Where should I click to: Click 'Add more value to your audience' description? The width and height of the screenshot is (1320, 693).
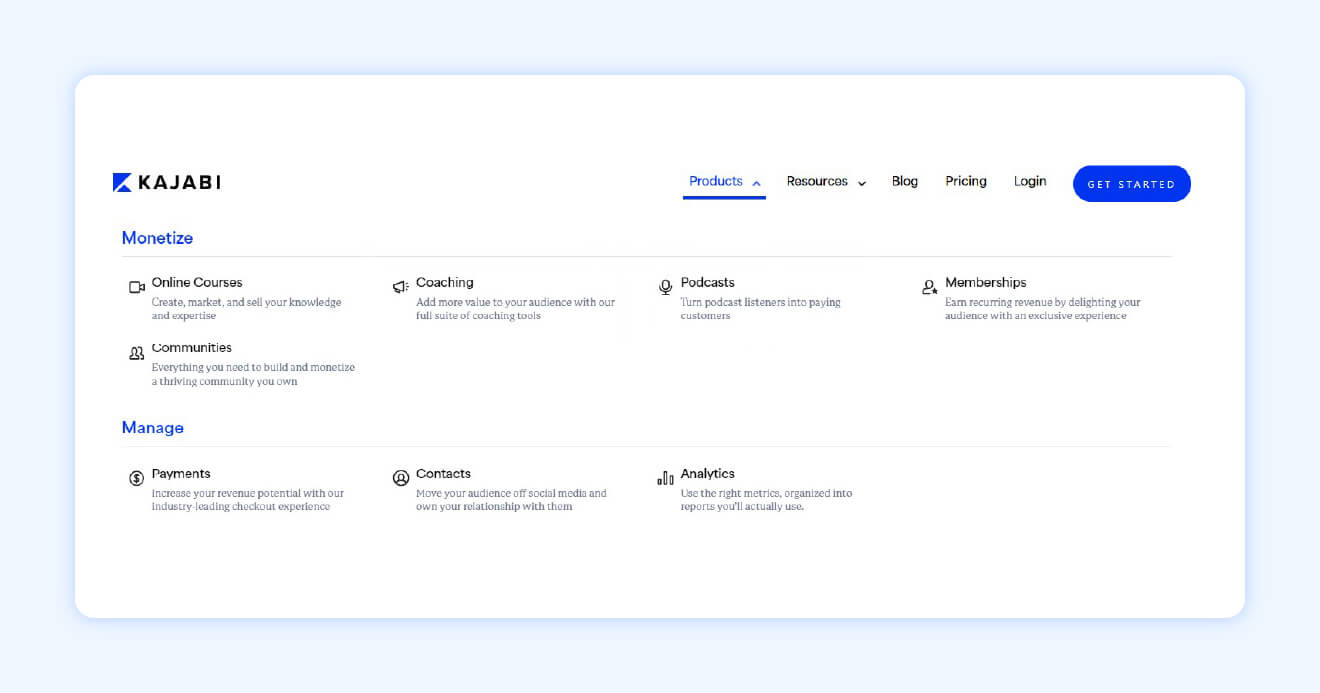click(x=516, y=309)
